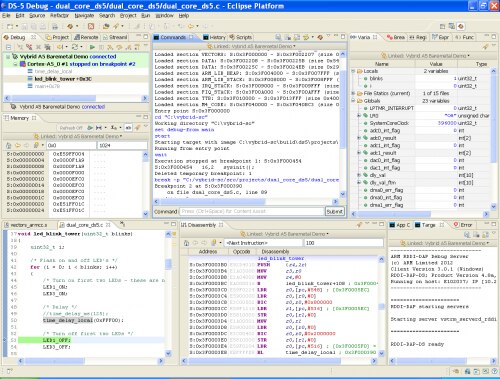Click the Resume (green play) icon in Debug view
Image resolution: width=500 pixels, height=379 pixels.
(92, 47)
